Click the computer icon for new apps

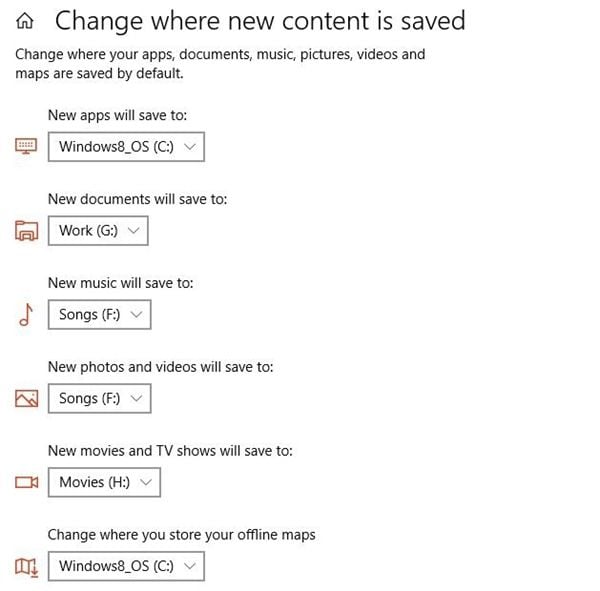coord(26,147)
